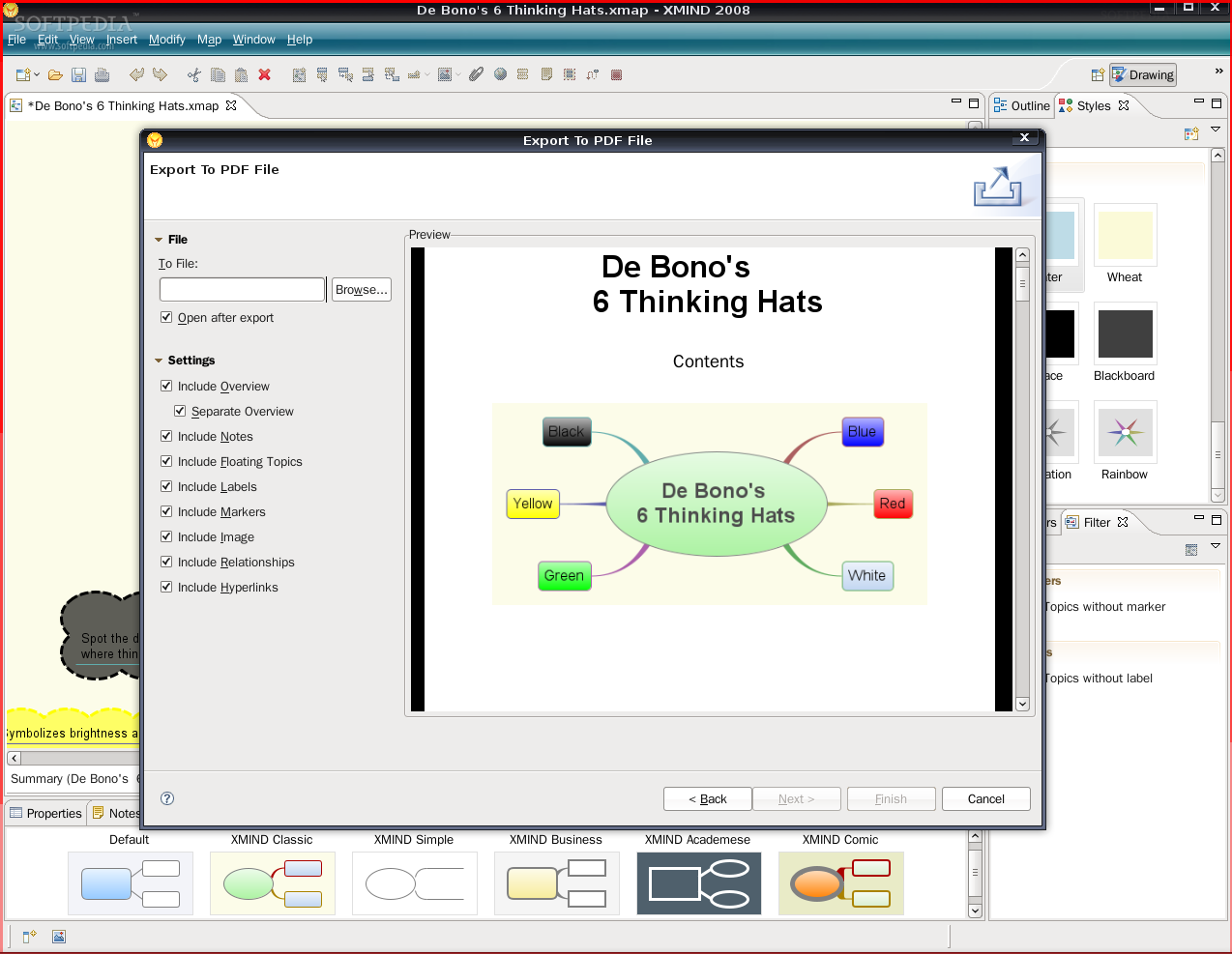
Task: Click the red X Delete icon
Action: (264, 74)
